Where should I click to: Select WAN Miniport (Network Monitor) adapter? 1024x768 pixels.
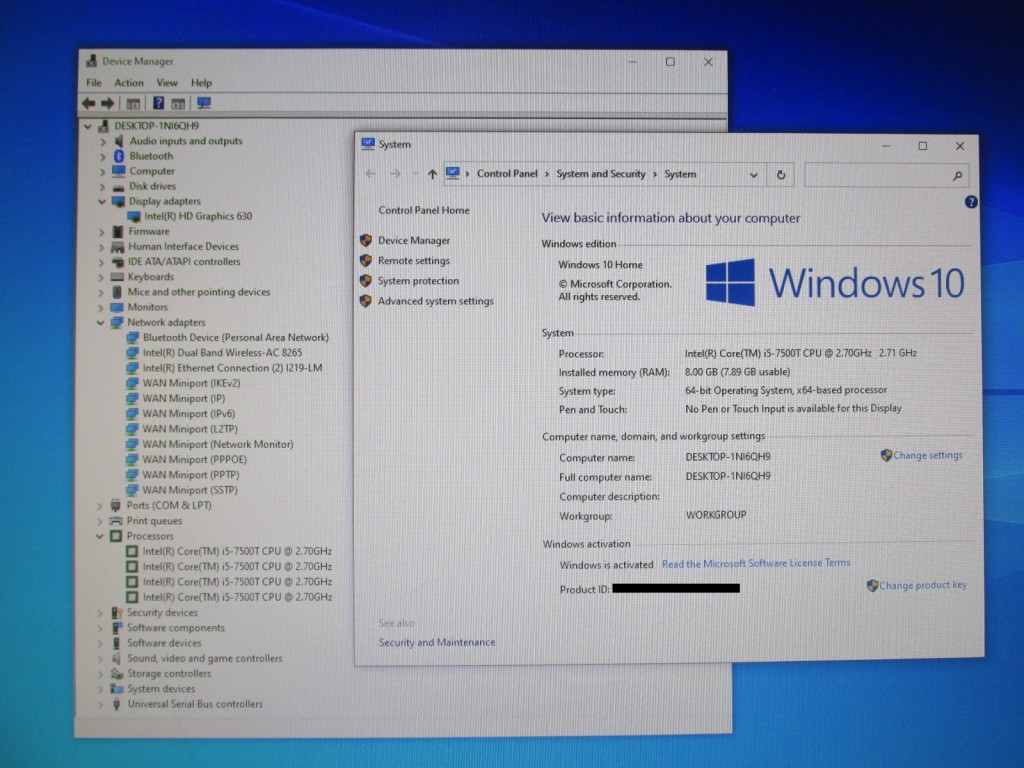pyautogui.click(x=218, y=445)
